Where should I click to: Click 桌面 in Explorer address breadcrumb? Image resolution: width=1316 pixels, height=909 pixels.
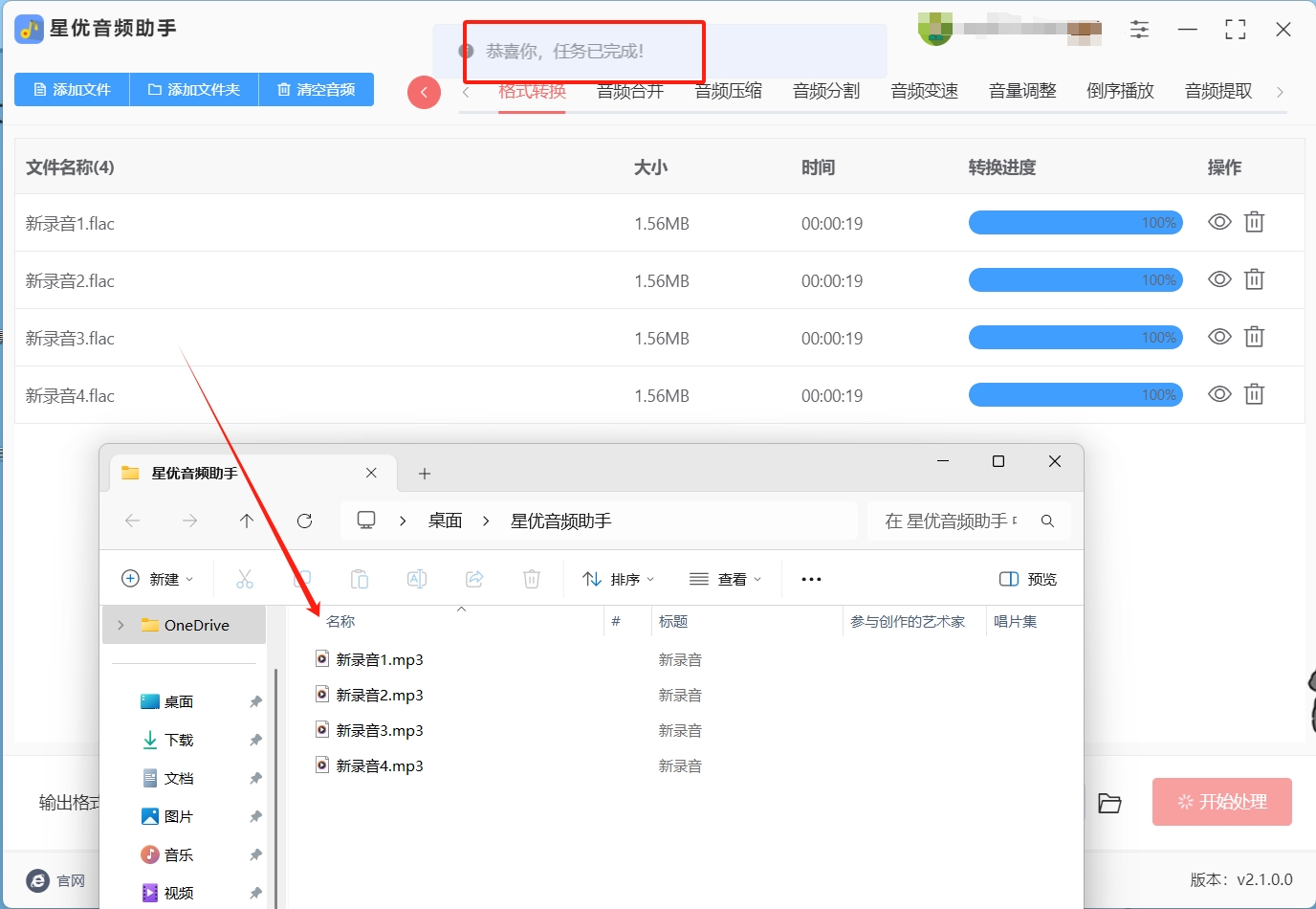click(445, 521)
